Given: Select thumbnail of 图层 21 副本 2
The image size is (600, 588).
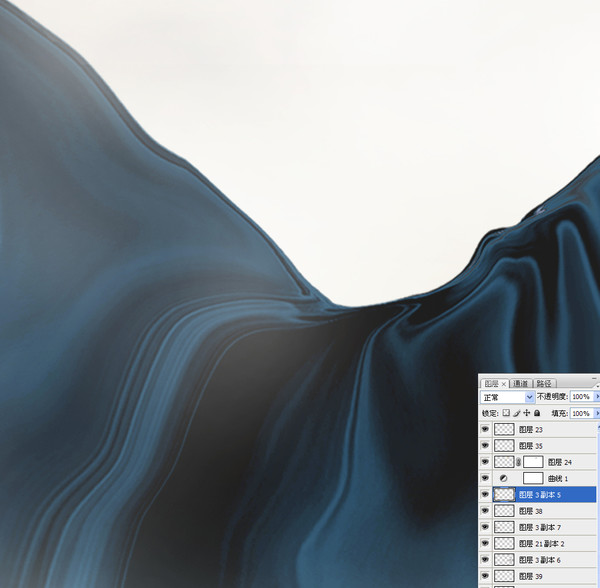Looking at the screenshot, I should [504, 544].
